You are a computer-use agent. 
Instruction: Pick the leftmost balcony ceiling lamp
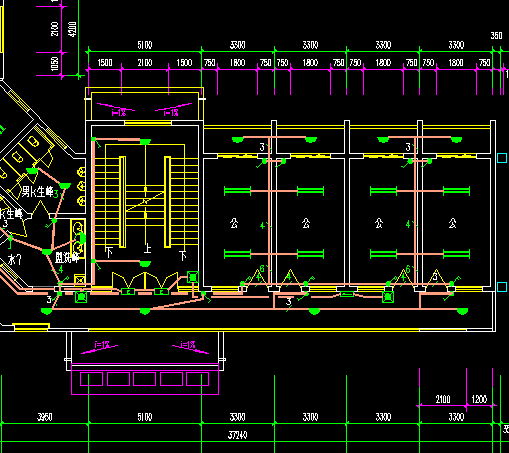(237, 140)
